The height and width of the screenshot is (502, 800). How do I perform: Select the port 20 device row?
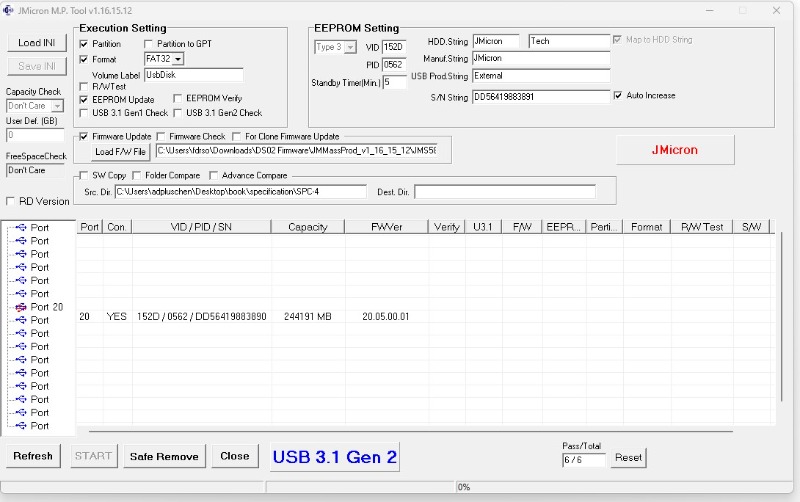[x=300, y=316]
